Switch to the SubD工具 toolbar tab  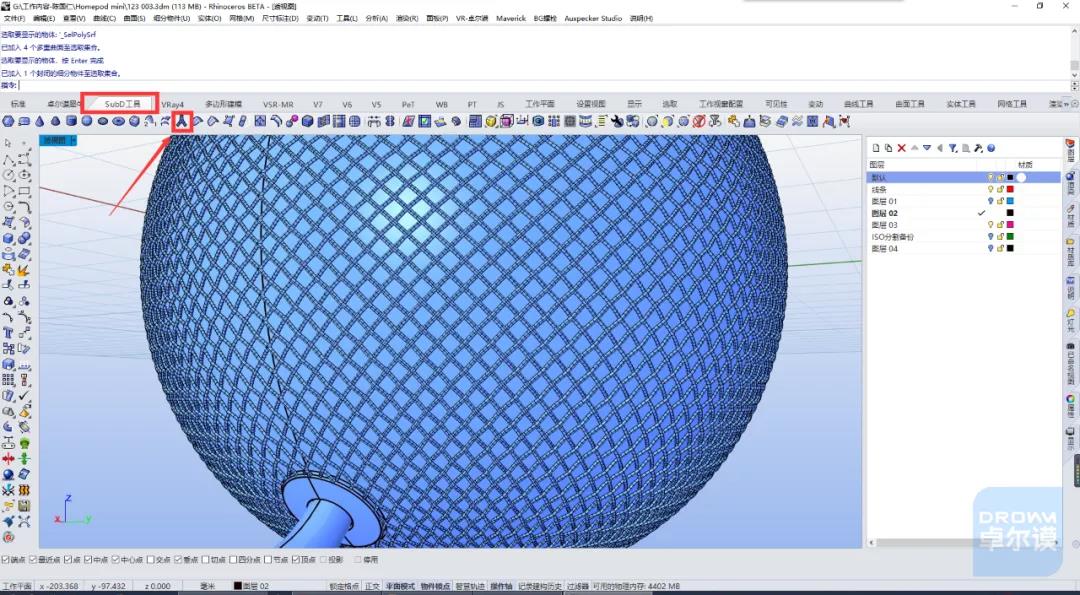coord(122,104)
